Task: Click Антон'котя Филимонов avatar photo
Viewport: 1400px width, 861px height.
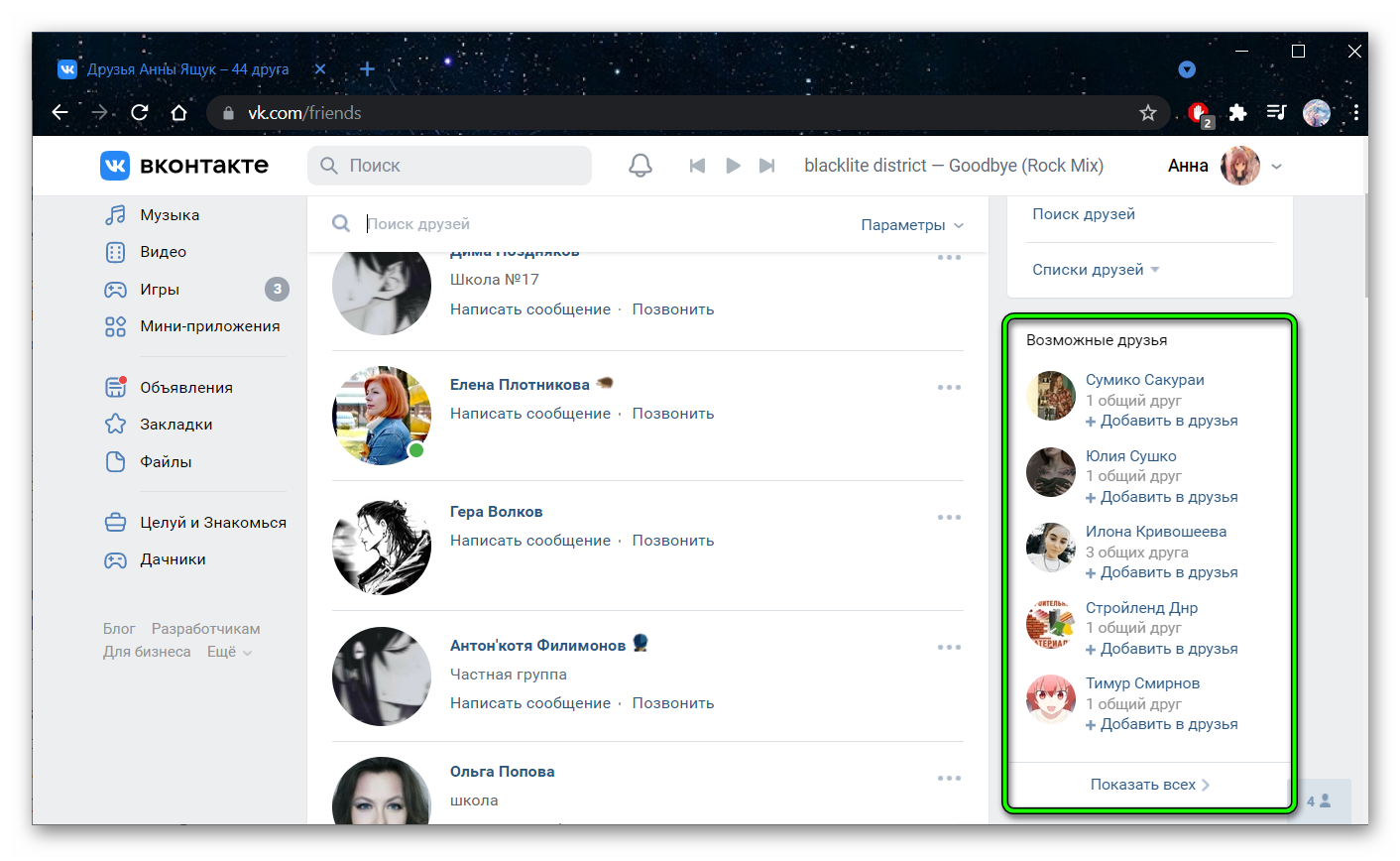Action: pos(382,676)
